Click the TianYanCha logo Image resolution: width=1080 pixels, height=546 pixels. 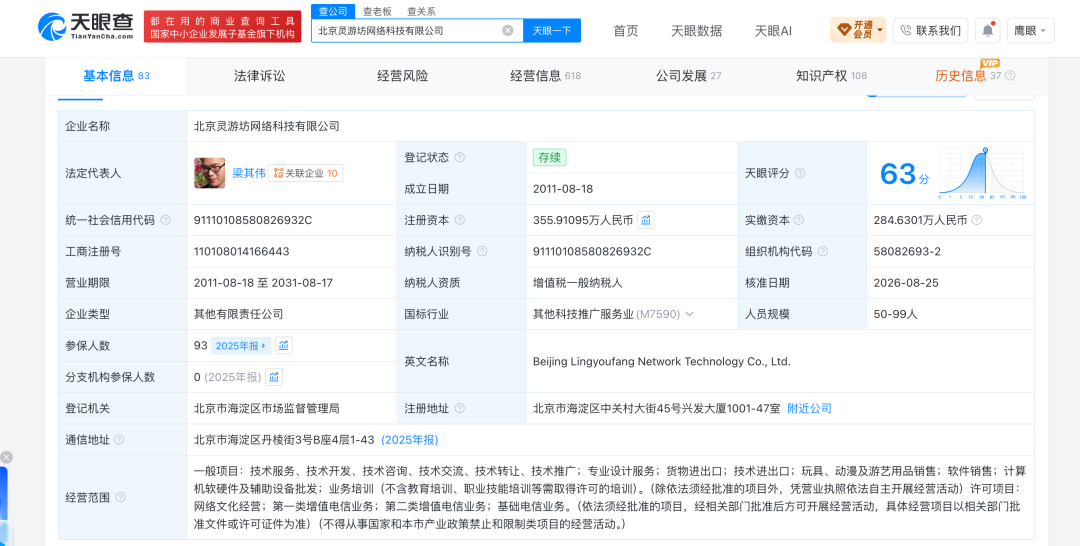[x=86, y=27]
